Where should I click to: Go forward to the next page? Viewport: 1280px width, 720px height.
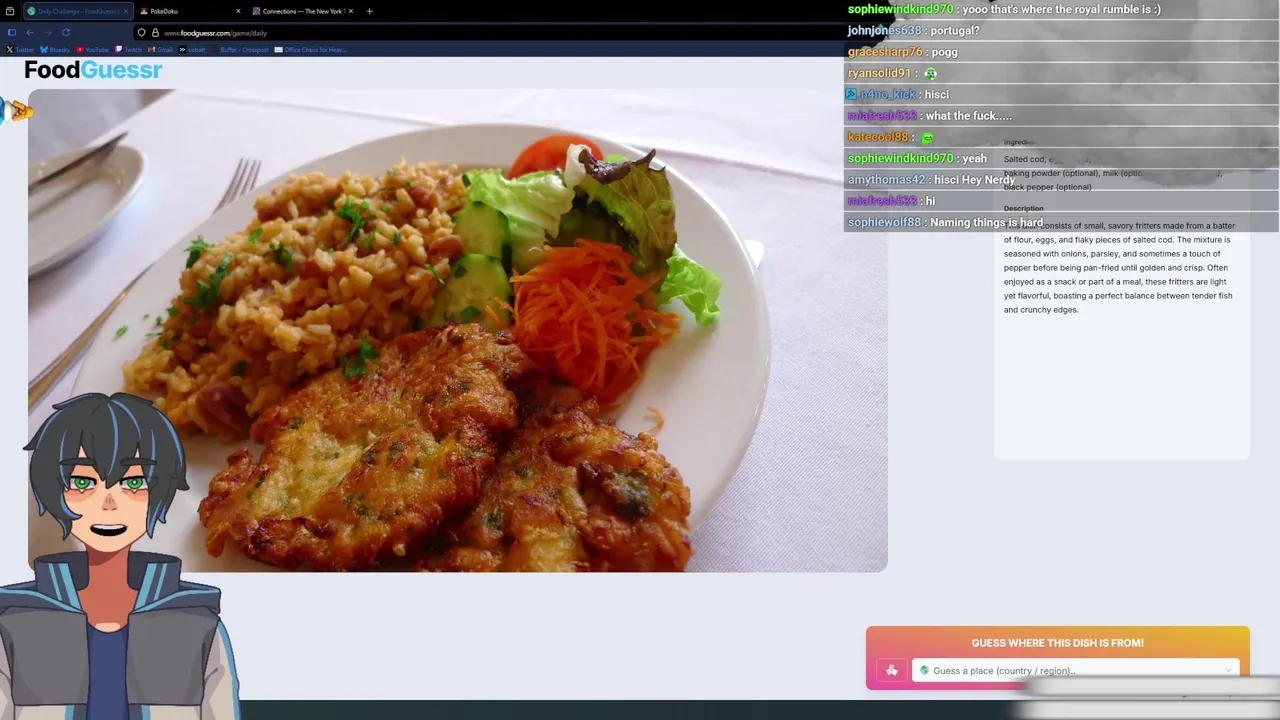point(47,32)
